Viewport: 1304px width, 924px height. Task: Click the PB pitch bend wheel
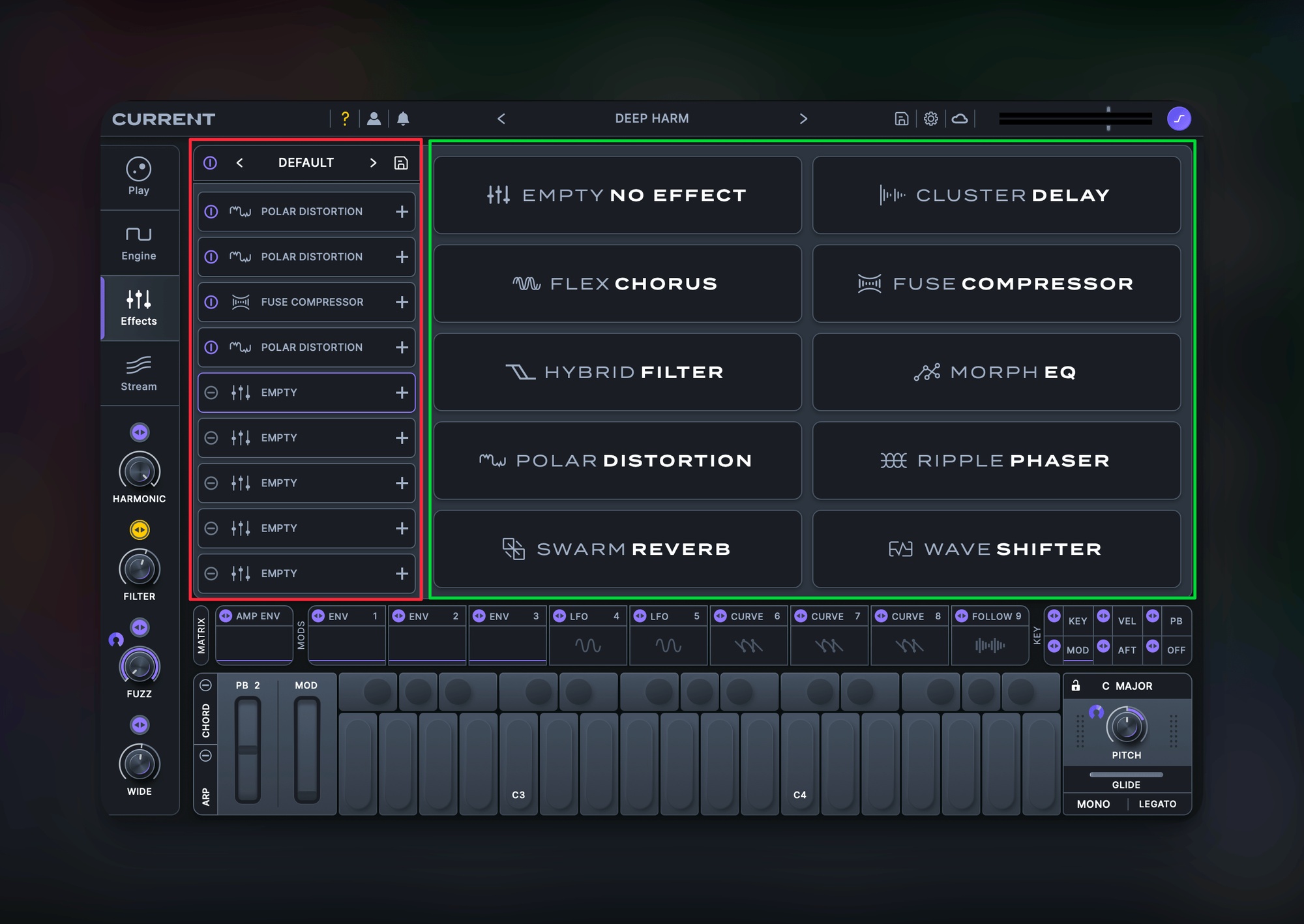click(248, 750)
